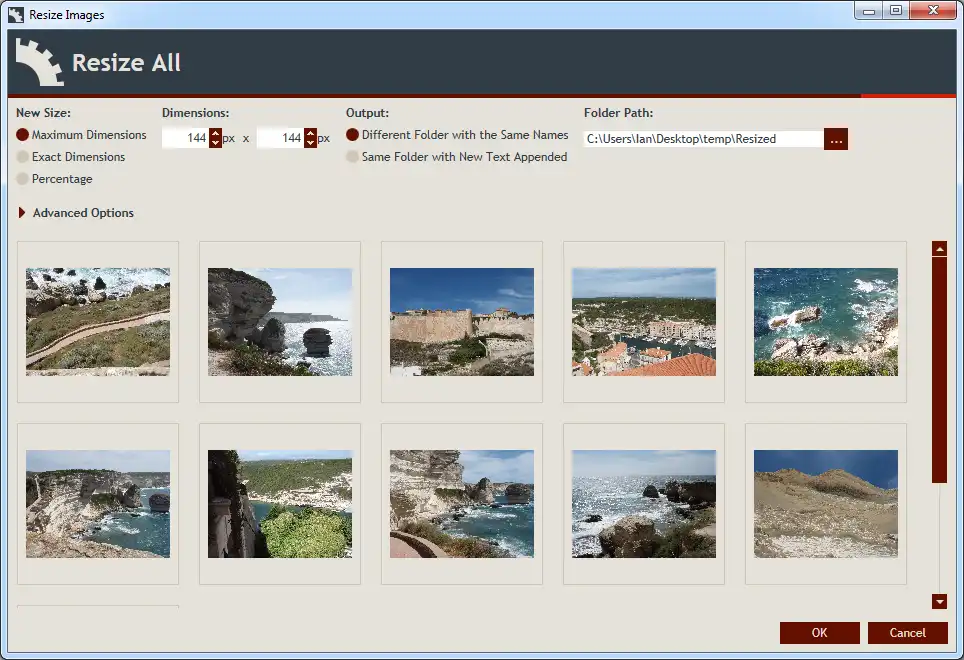
Task: Select the green bush and bay thumbnail
Action: click(x=280, y=504)
